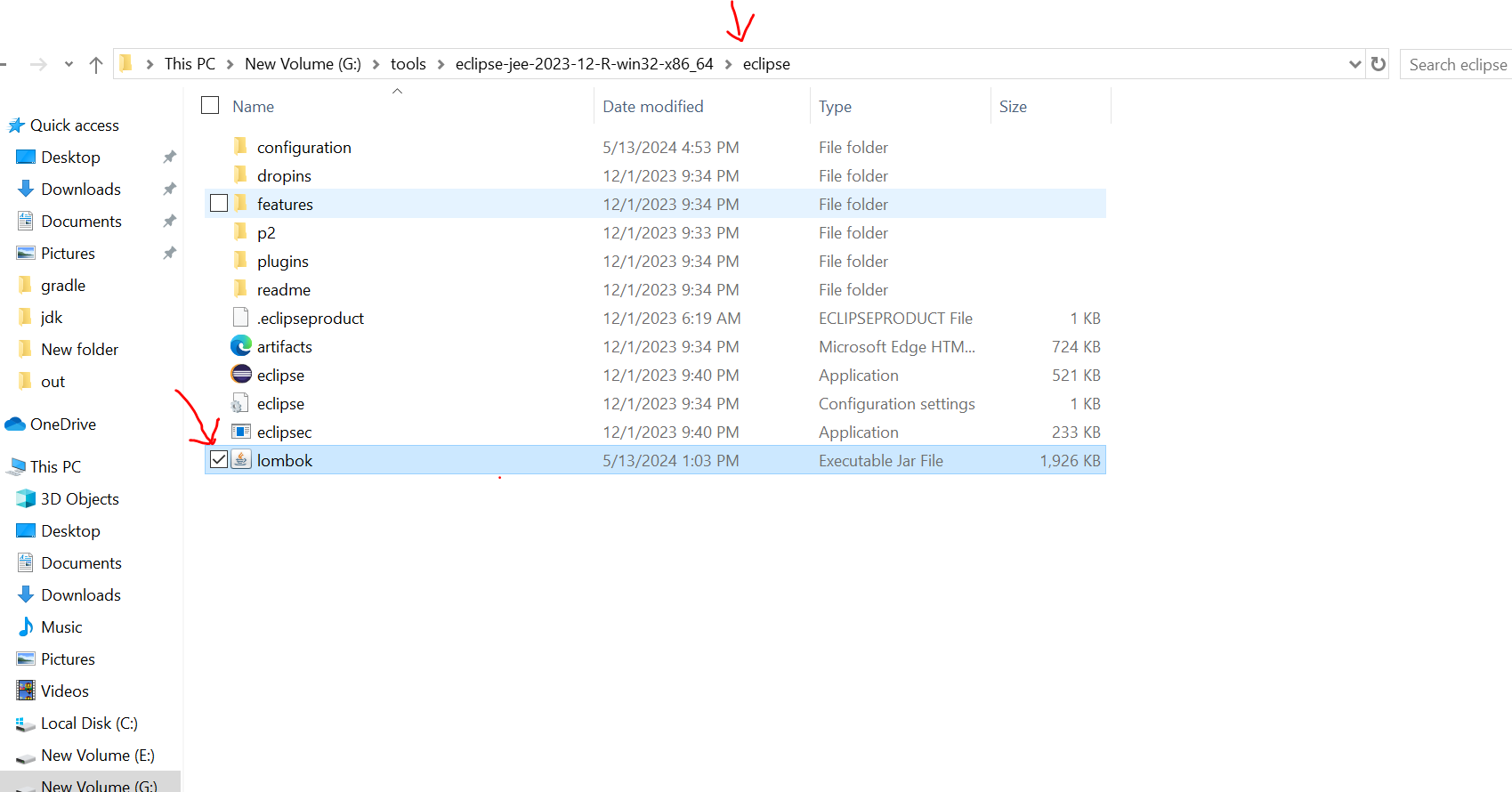Click the 'Microsoft Edge HTM...' type cell
The height and width of the screenshot is (792, 1512).
pos(897,347)
